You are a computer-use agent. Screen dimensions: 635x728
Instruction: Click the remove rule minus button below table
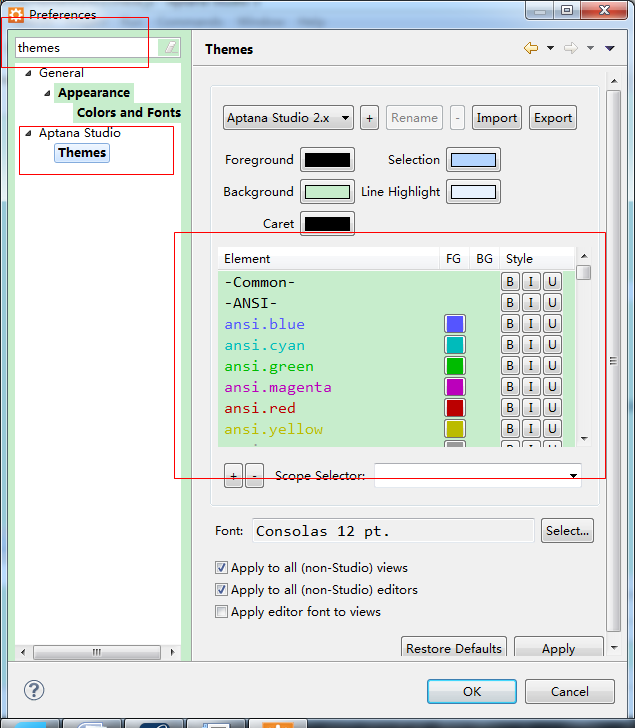pyautogui.click(x=254, y=476)
